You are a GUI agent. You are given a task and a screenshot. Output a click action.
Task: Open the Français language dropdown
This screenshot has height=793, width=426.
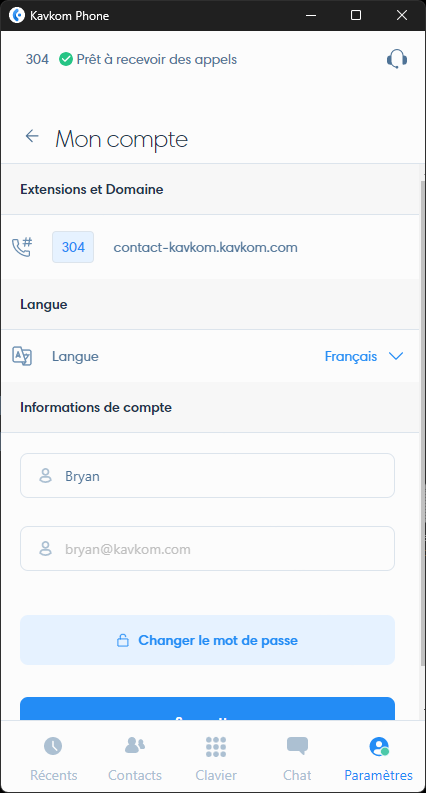click(x=364, y=356)
